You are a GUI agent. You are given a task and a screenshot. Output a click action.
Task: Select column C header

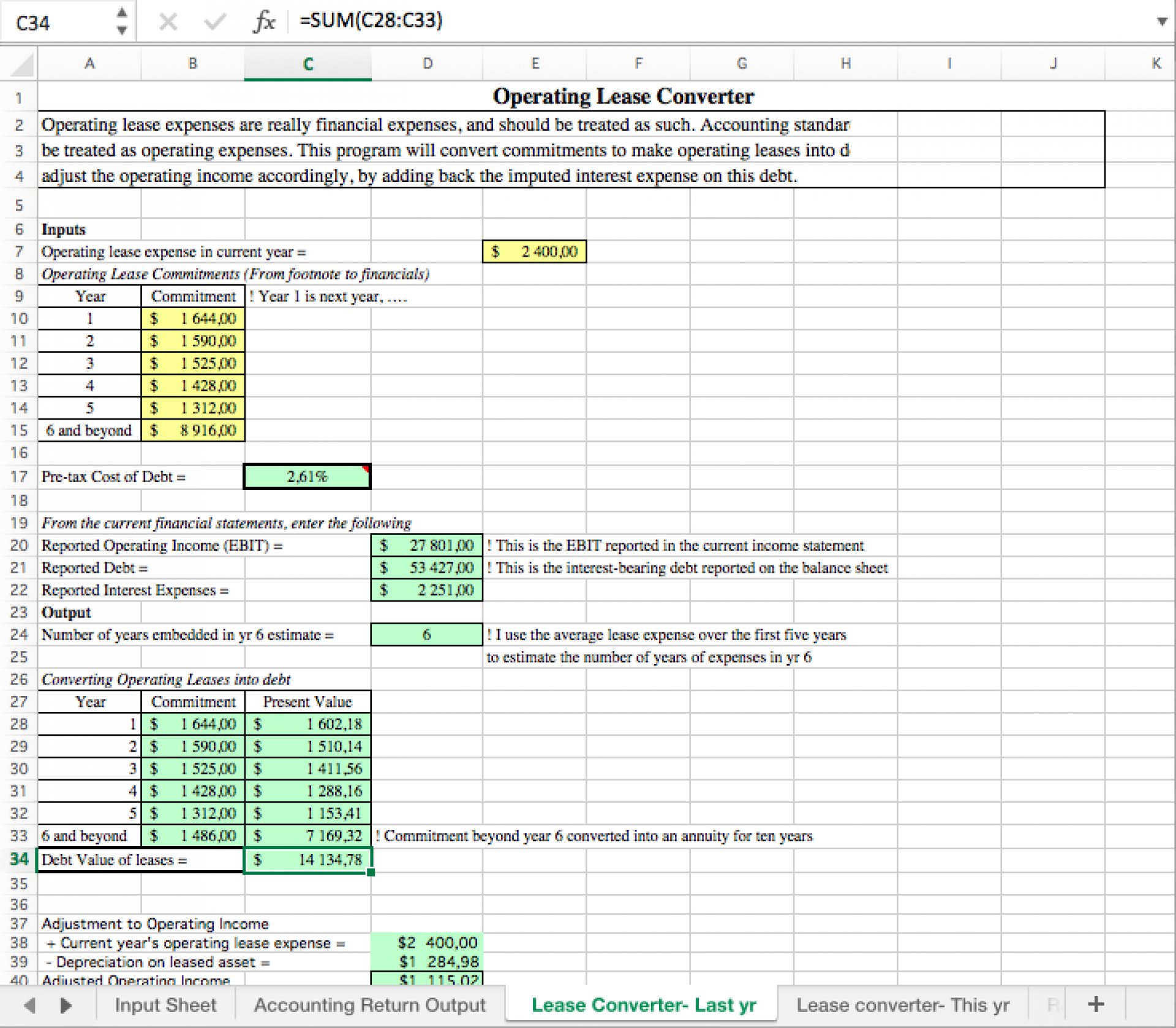[307, 64]
